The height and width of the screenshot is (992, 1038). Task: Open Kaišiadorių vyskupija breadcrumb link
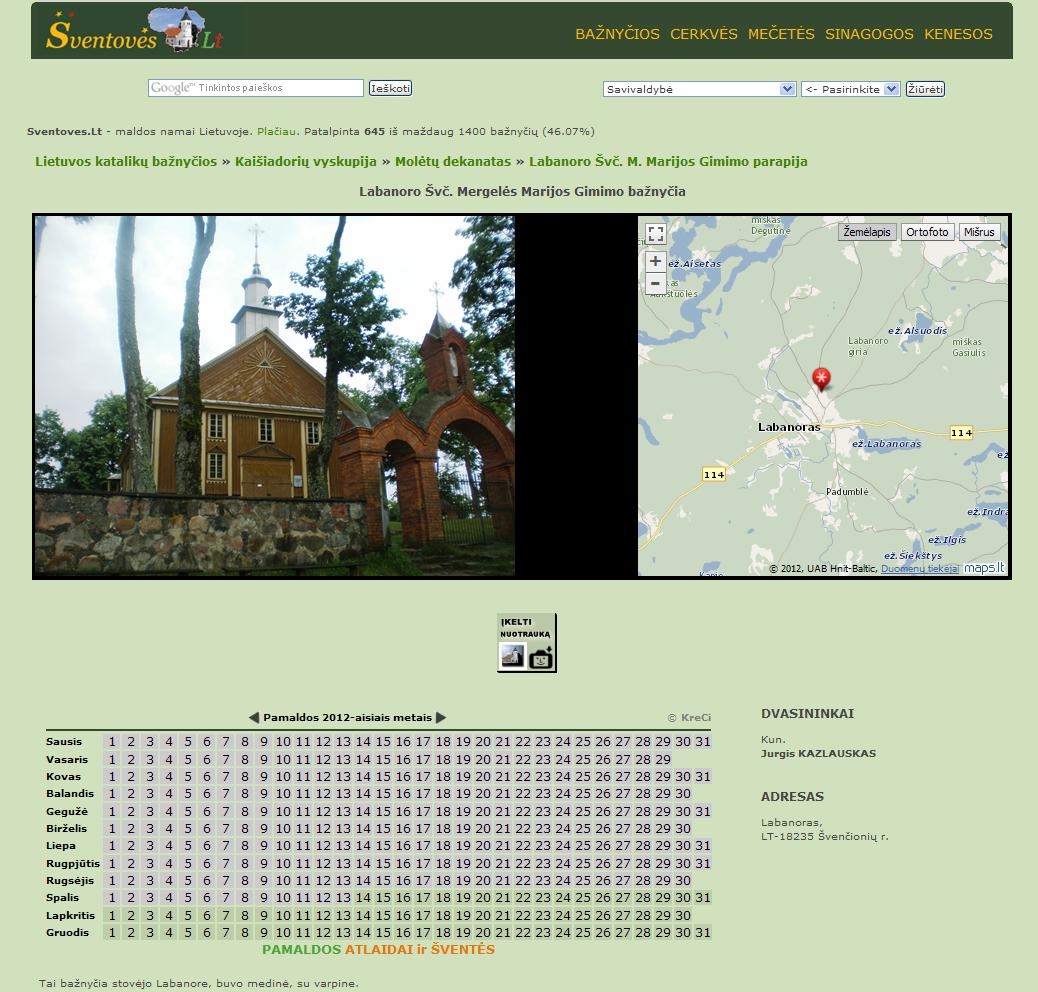coord(306,161)
